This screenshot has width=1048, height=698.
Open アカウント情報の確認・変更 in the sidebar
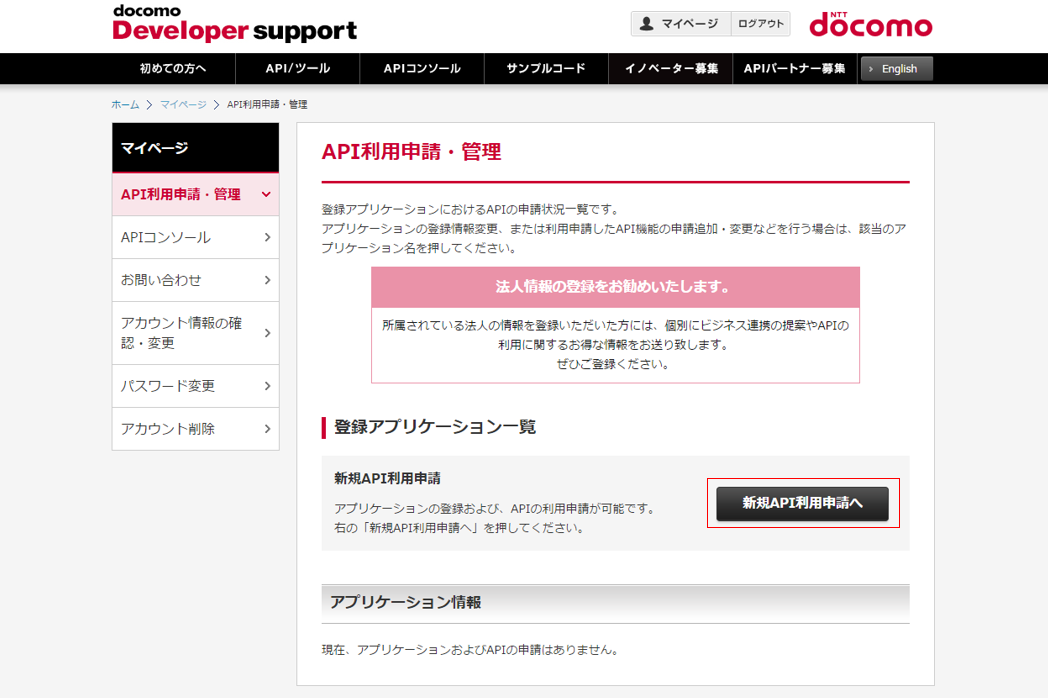[x=195, y=333]
